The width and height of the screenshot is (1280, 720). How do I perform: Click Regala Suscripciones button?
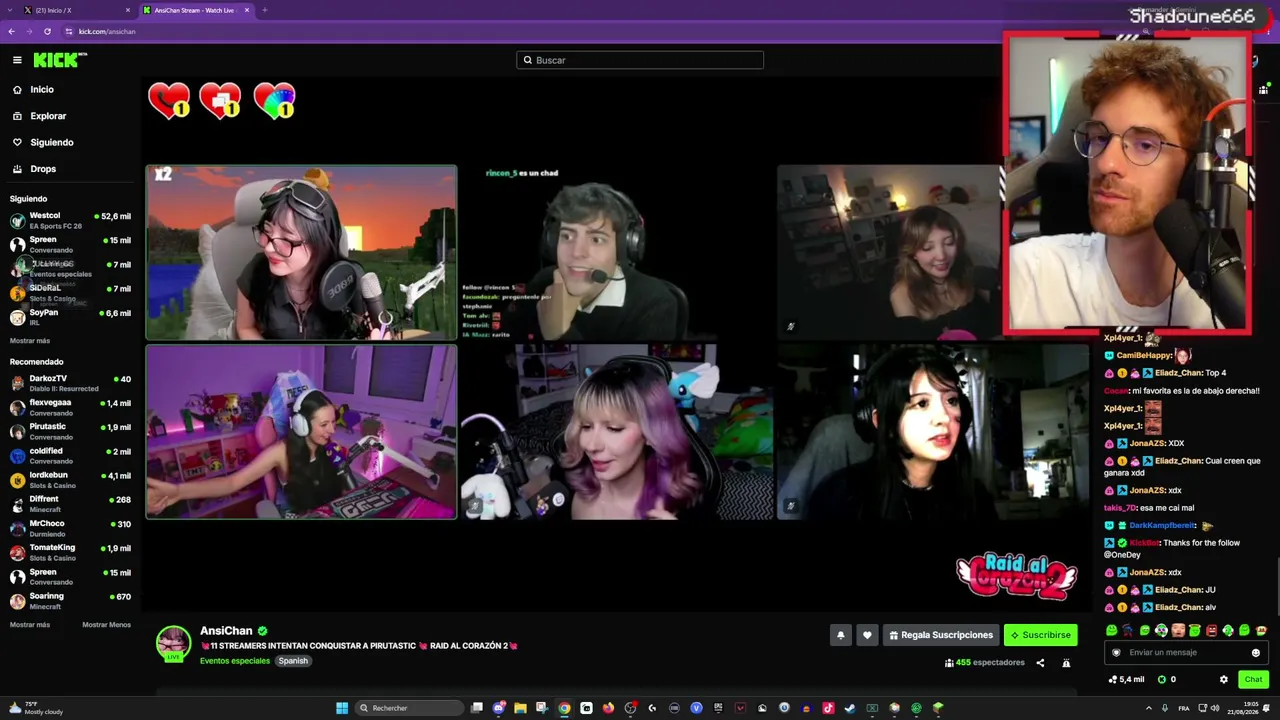click(941, 635)
